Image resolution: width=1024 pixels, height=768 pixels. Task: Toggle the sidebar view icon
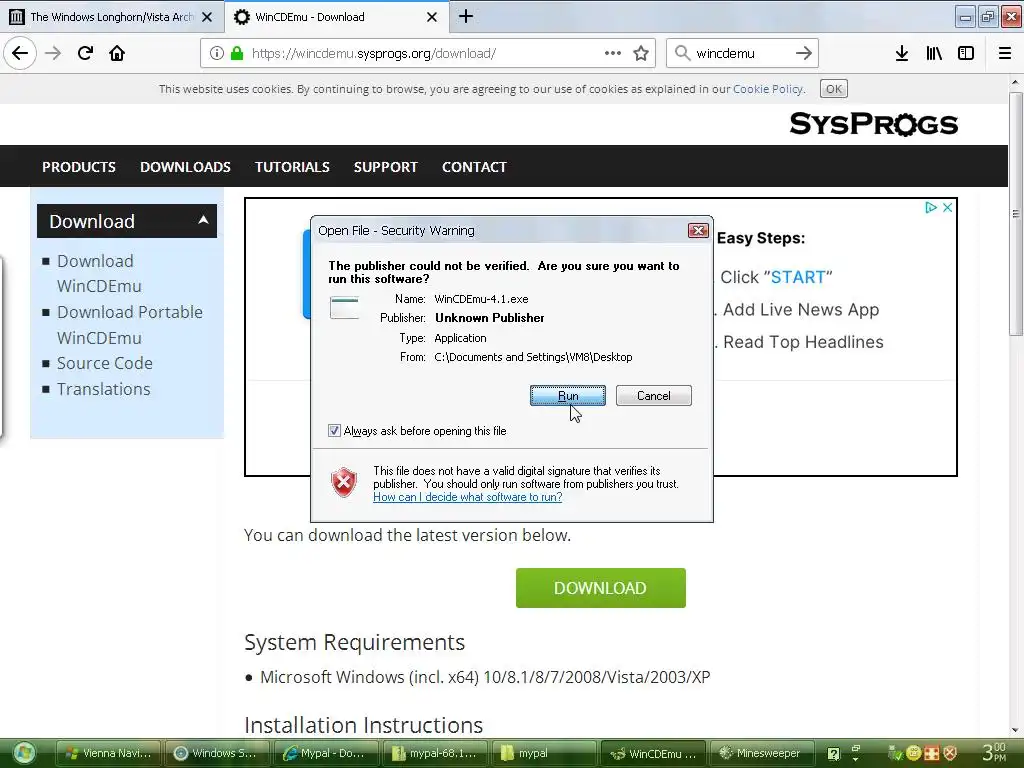[966, 53]
